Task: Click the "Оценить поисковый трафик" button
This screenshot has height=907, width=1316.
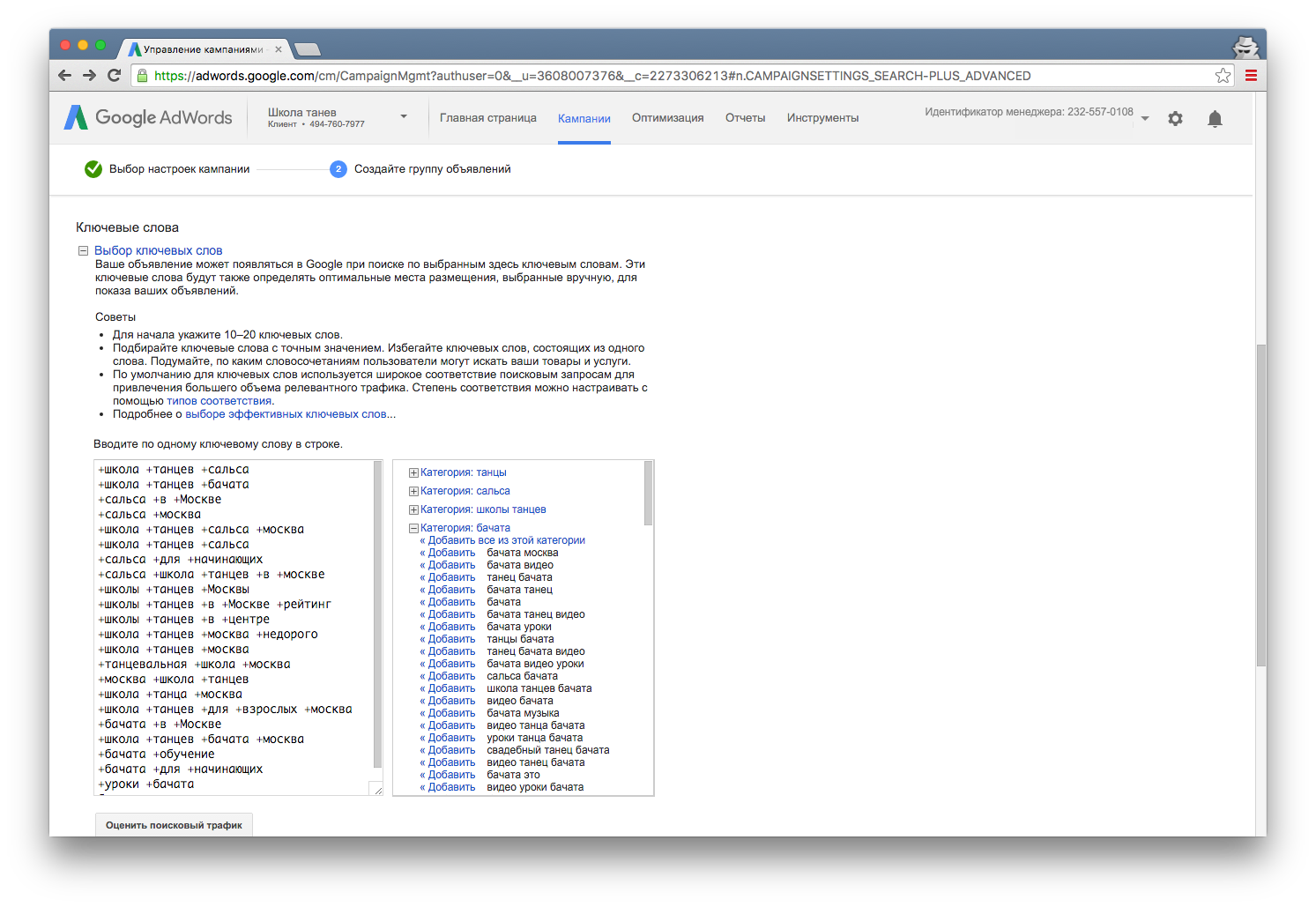Action: point(174,825)
